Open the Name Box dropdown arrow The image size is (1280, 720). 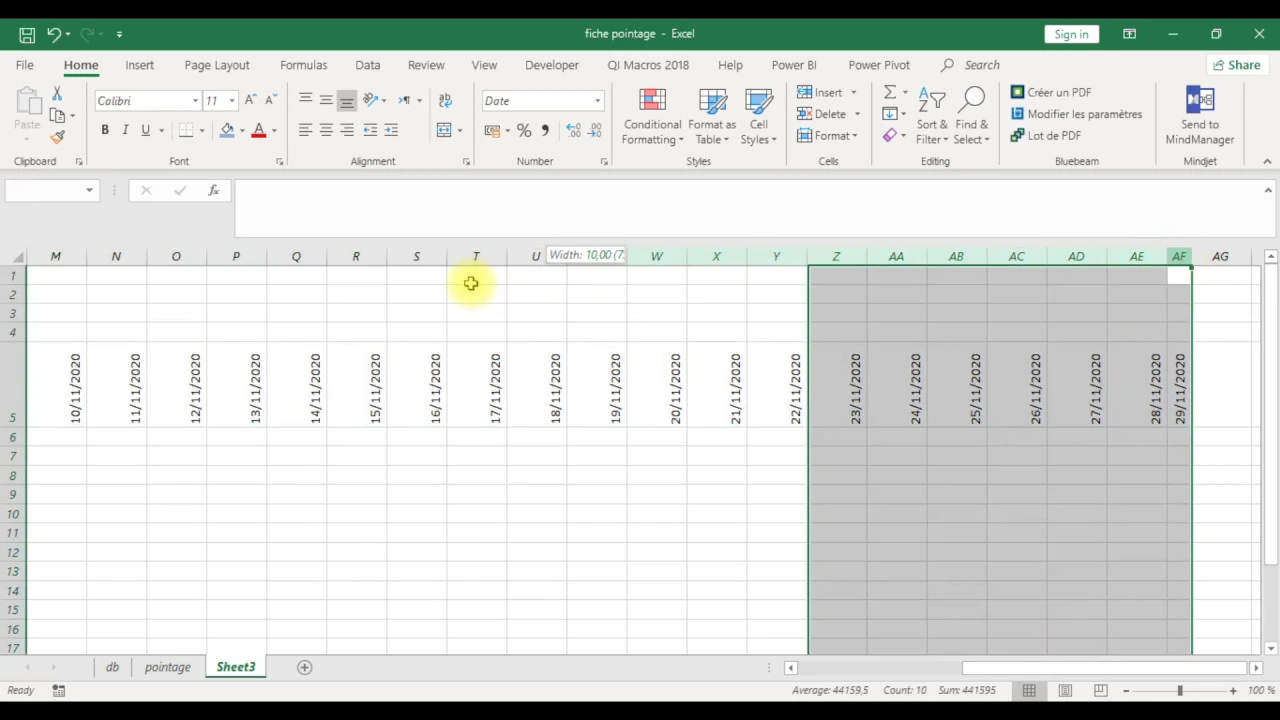click(89, 190)
